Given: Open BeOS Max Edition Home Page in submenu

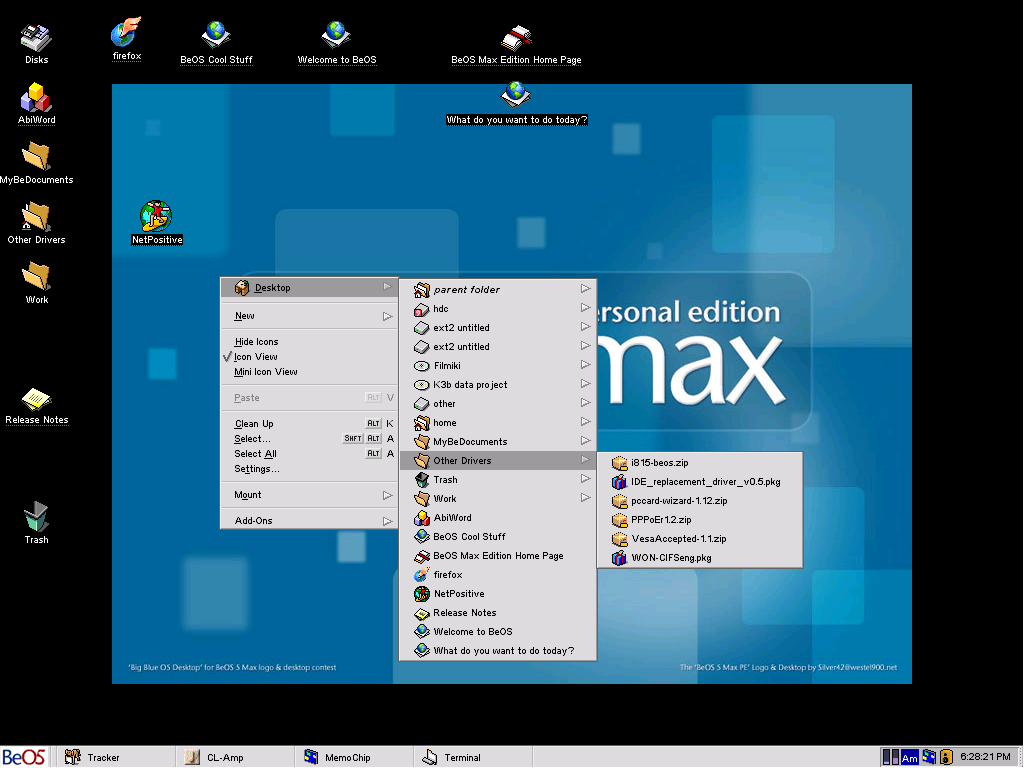Looking at the screenshot, I should pos(498,555).
